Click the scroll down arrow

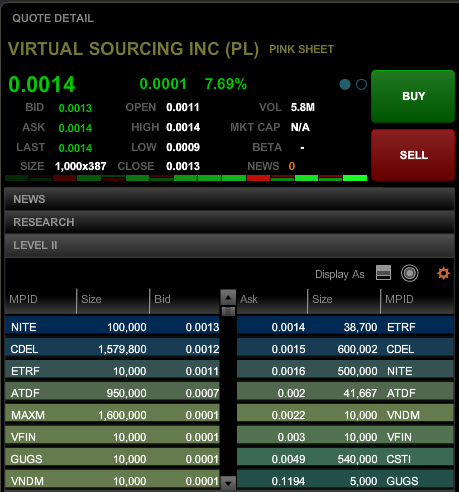point(228,482)
